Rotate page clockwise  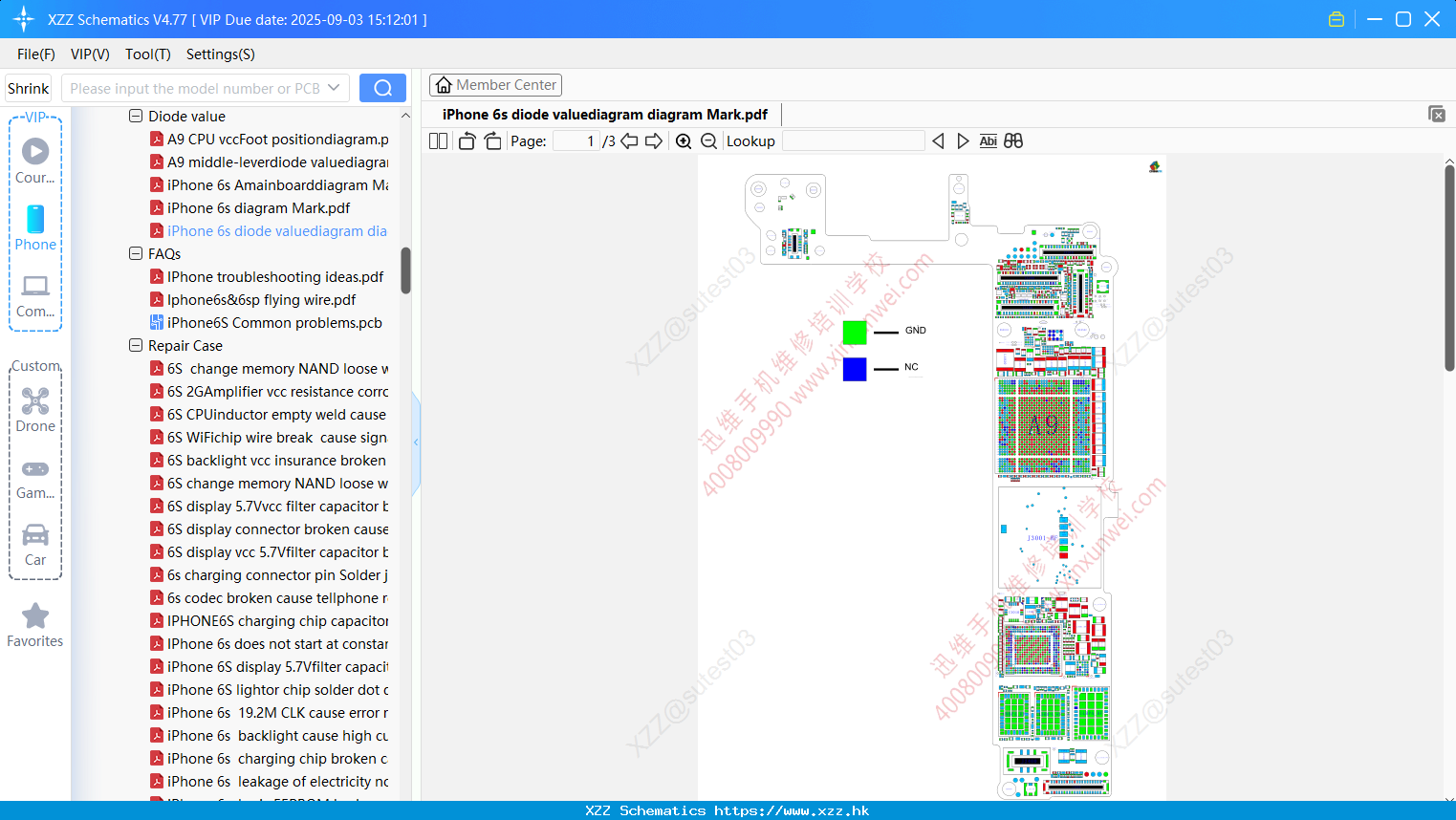[x=492, y=141]
